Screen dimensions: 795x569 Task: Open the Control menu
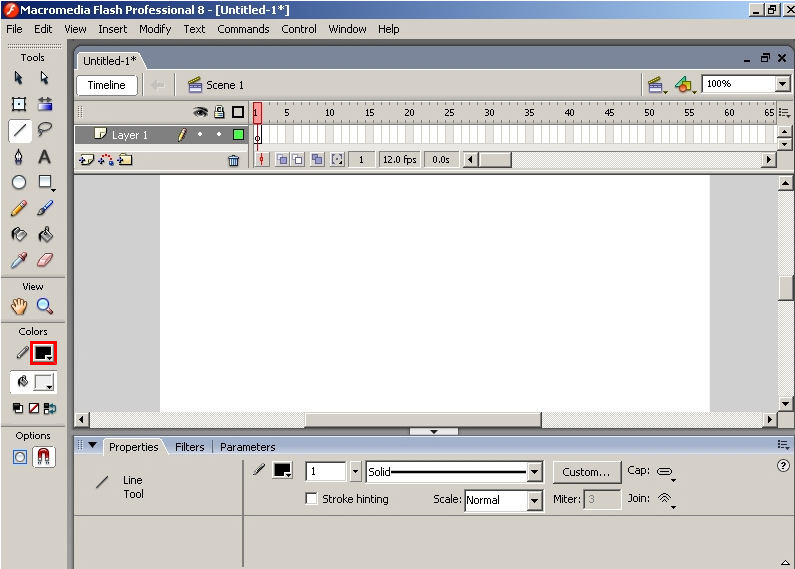[x=299, y=29]
